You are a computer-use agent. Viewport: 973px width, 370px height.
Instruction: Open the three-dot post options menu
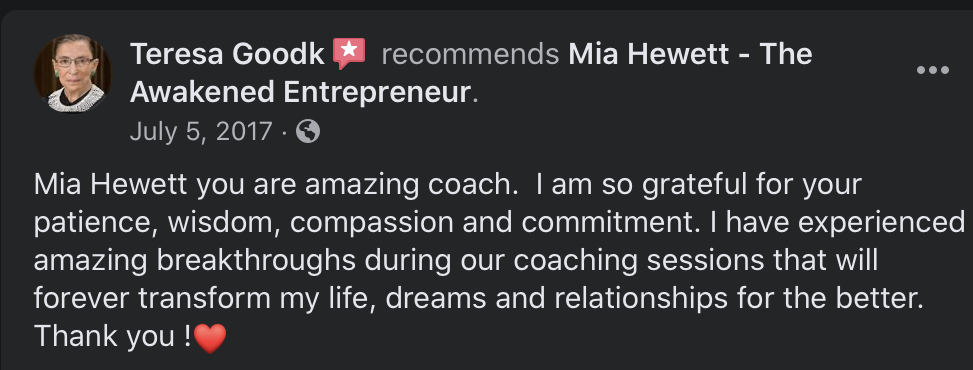933,70
